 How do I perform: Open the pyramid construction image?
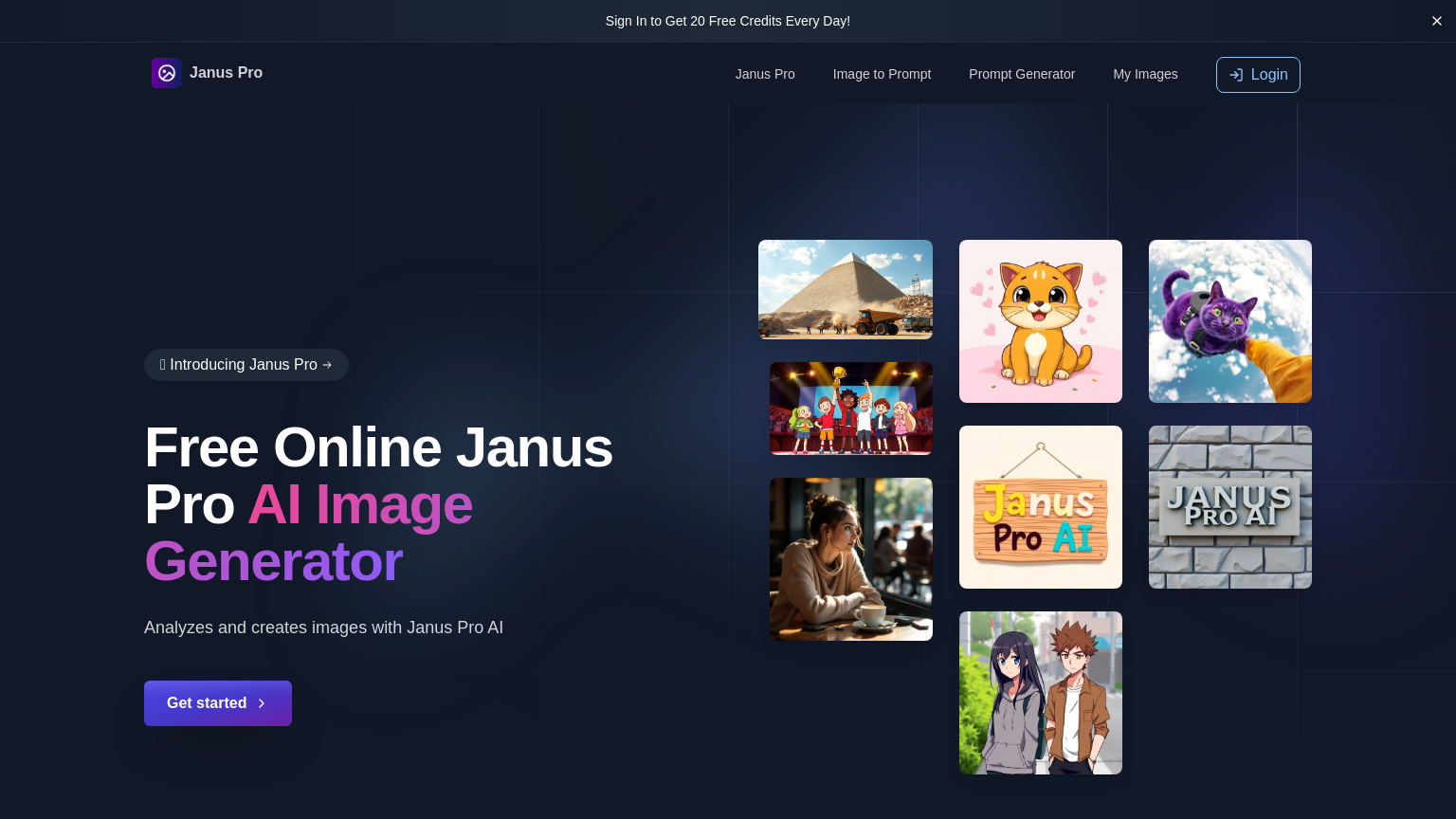click(845, 289)
